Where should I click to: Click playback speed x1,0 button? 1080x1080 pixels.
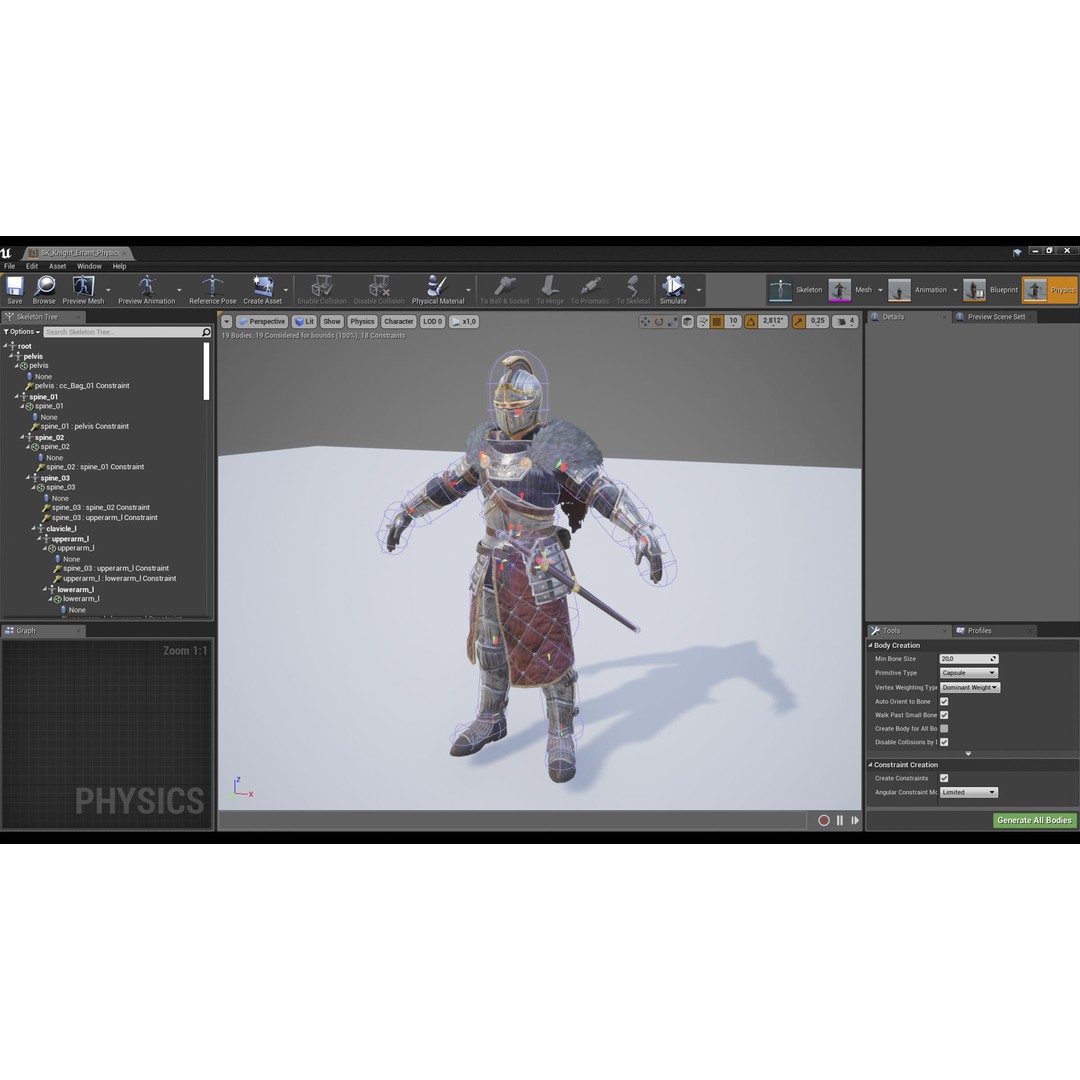tap(464, 322)
